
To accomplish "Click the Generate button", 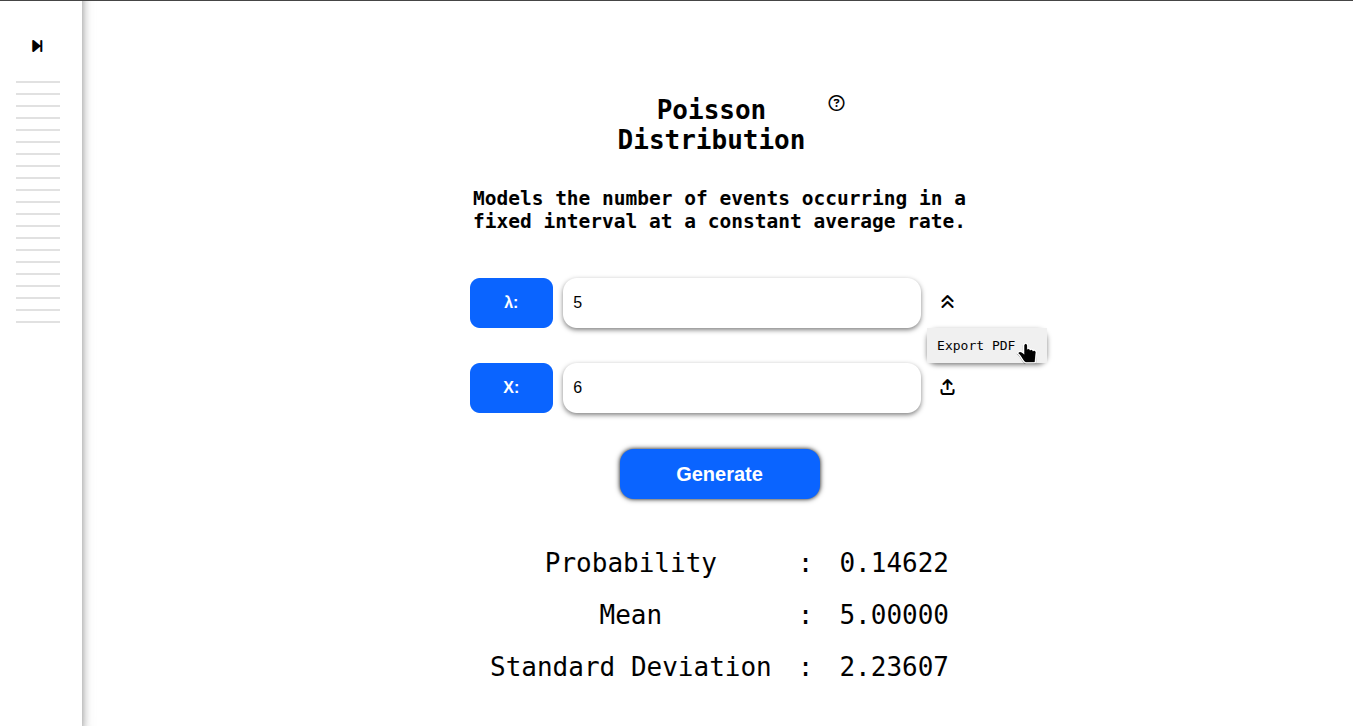I will 720,474.
